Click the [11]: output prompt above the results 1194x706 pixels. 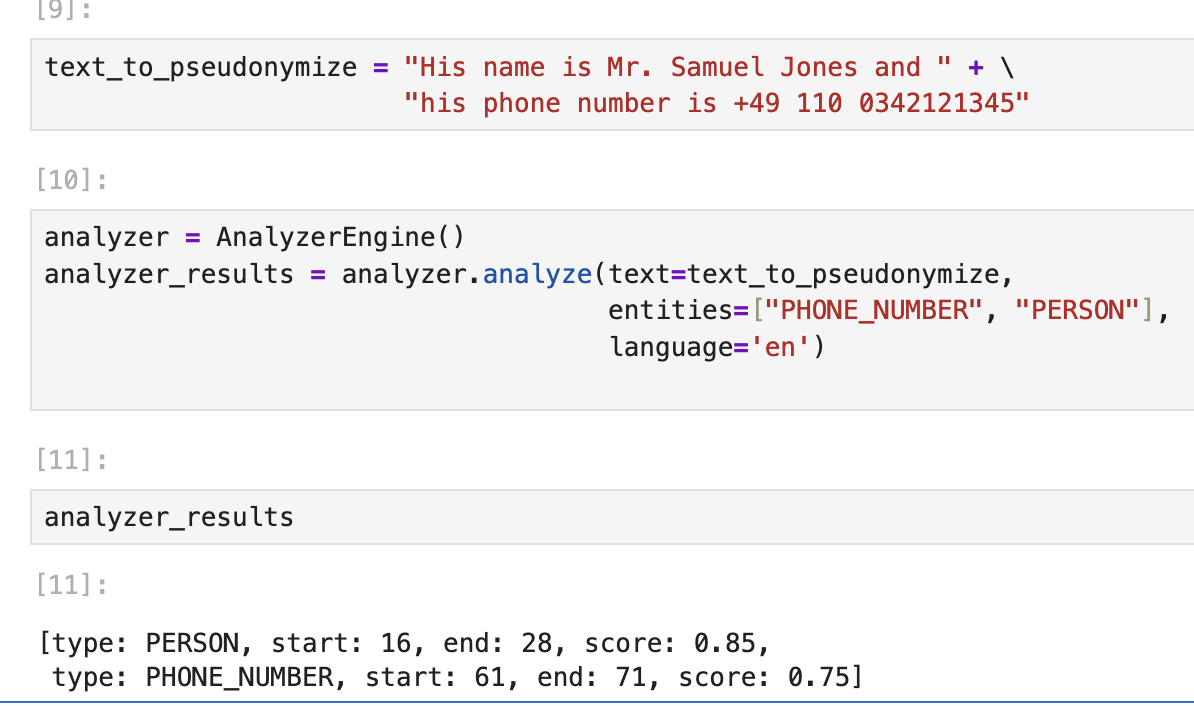72,585
